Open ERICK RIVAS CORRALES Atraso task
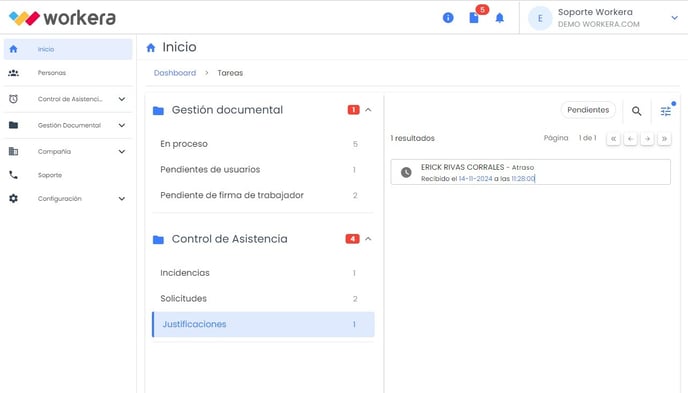The image size is (688, 393). pyautogui.click(x=530, y=172)
